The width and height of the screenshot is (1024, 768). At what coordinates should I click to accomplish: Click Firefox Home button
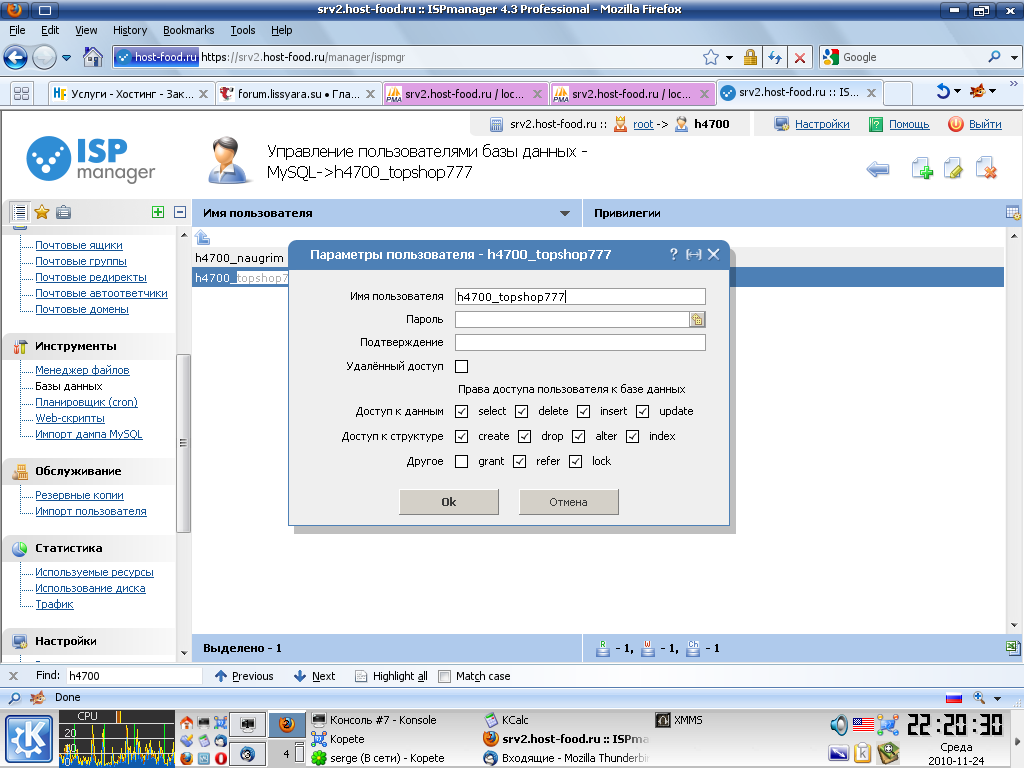(x=93, y=57)
